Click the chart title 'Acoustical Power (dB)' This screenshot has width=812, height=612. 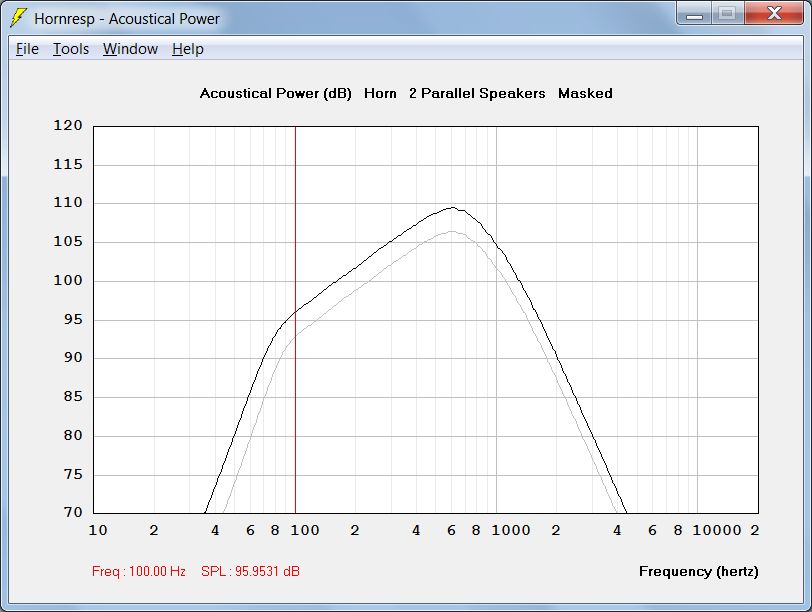(x=276, y=94)
